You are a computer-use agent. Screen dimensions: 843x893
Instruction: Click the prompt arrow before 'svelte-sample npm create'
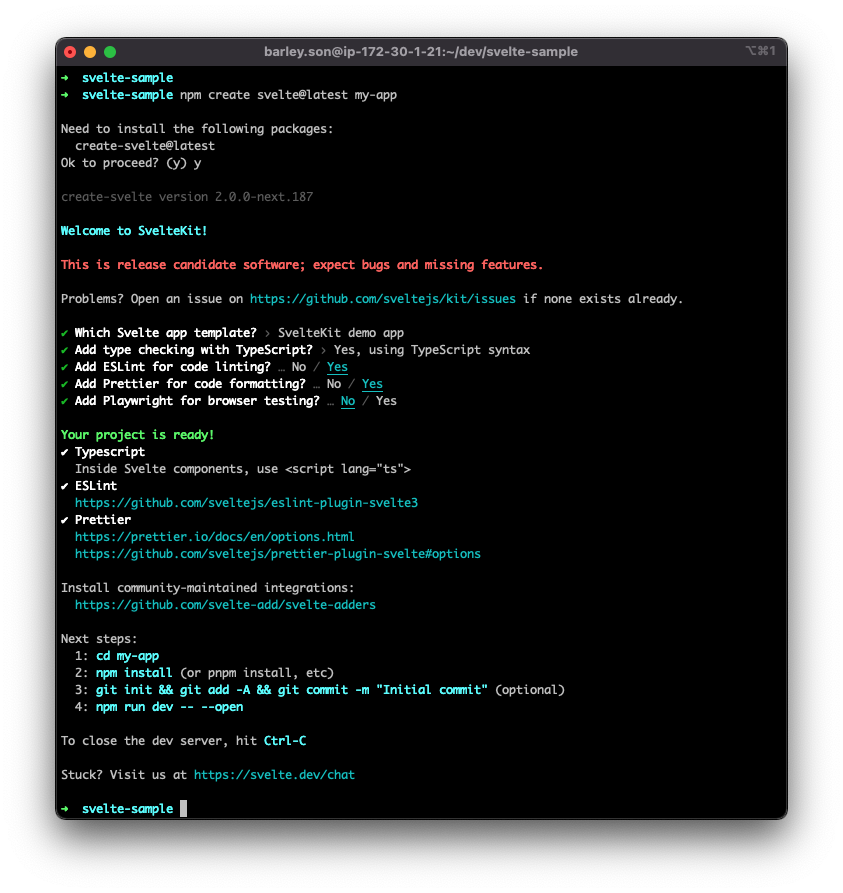click(65, 95)
